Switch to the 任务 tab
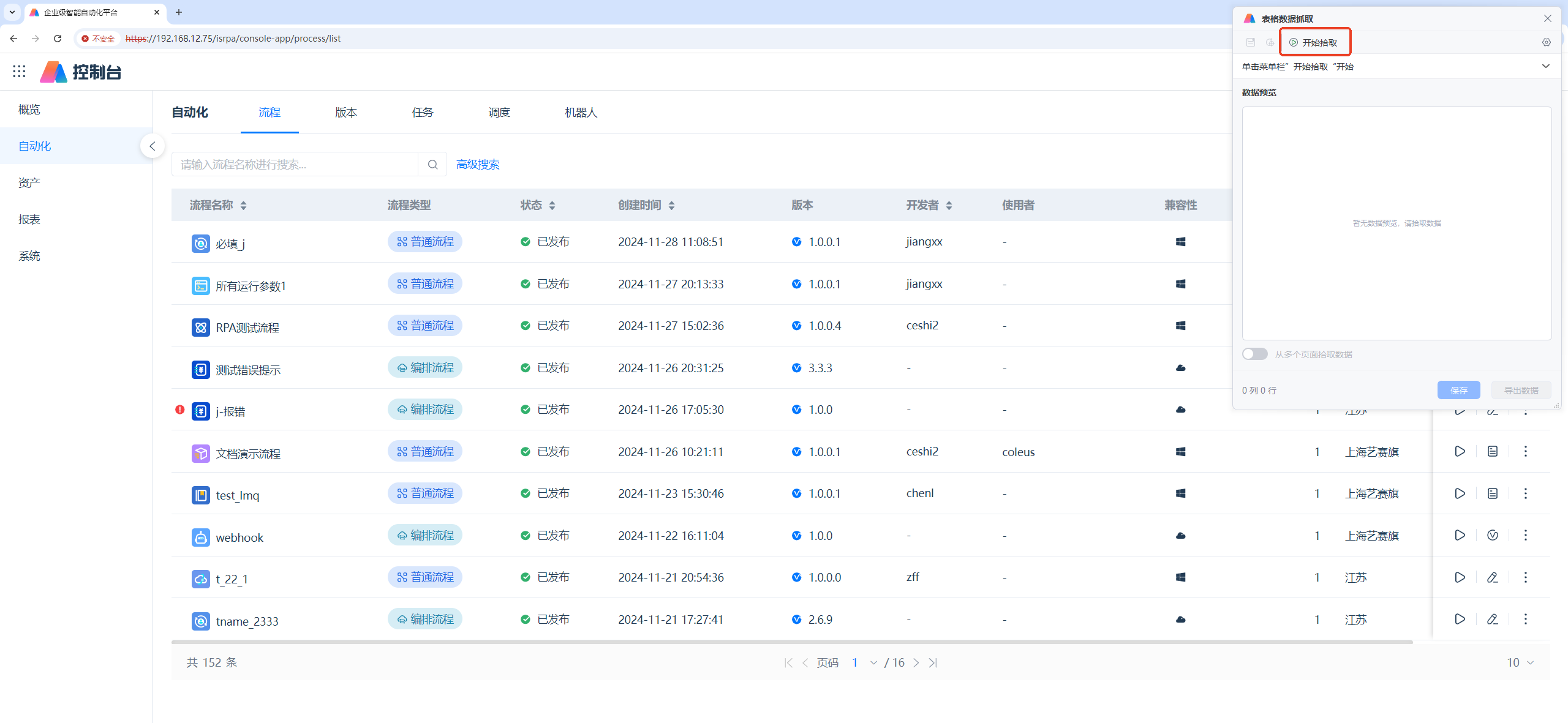The height and width of the screenshot is (723, 1568). tap(423, 113)
